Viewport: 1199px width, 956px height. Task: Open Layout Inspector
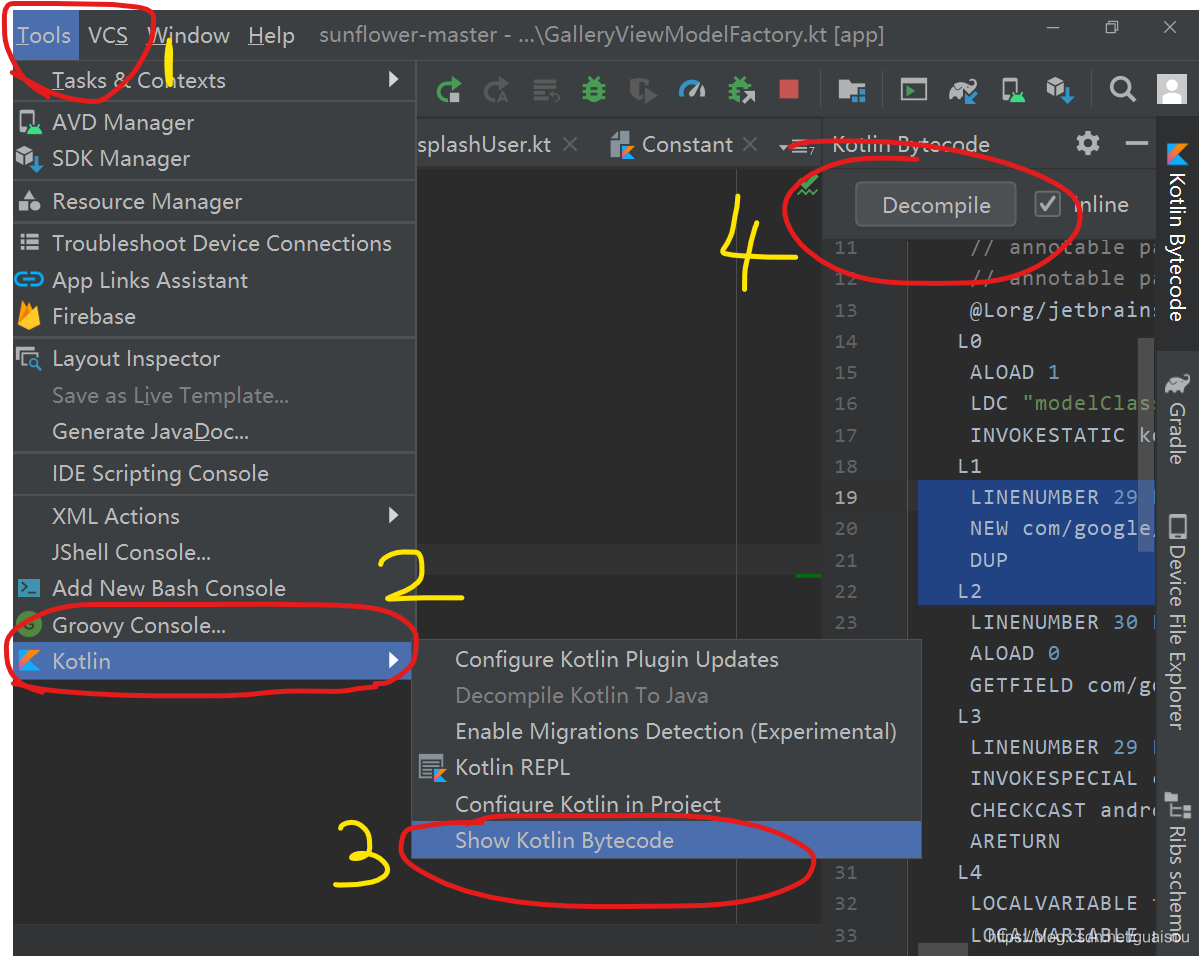214,359
